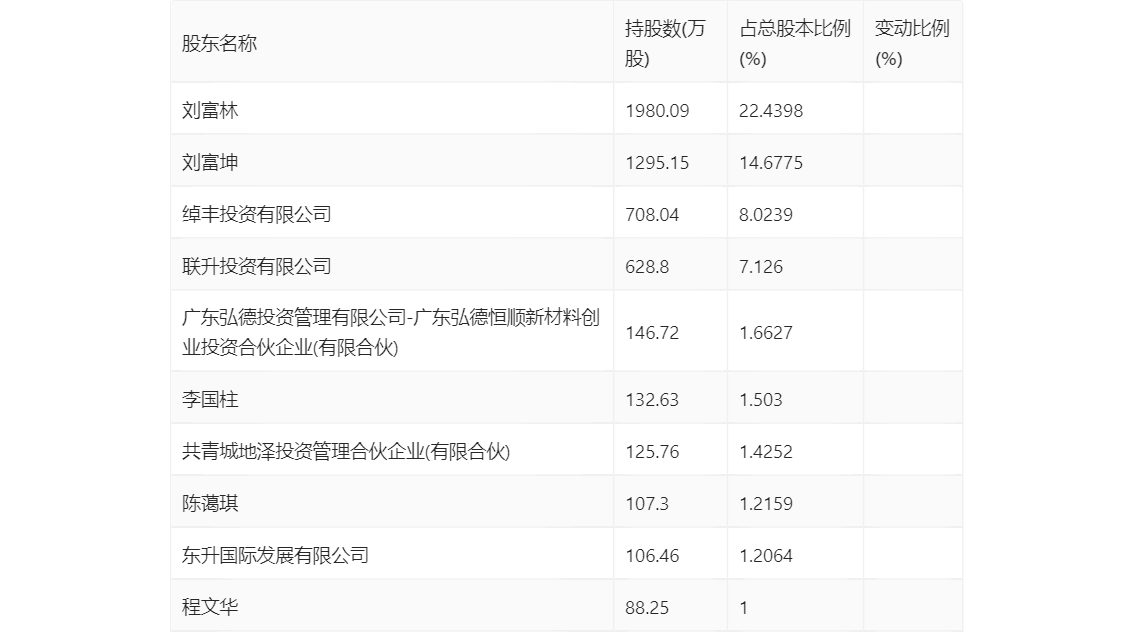1134x632 pixels.
Task: Click the 变动比例(%) column header
Action: point(912,43)
